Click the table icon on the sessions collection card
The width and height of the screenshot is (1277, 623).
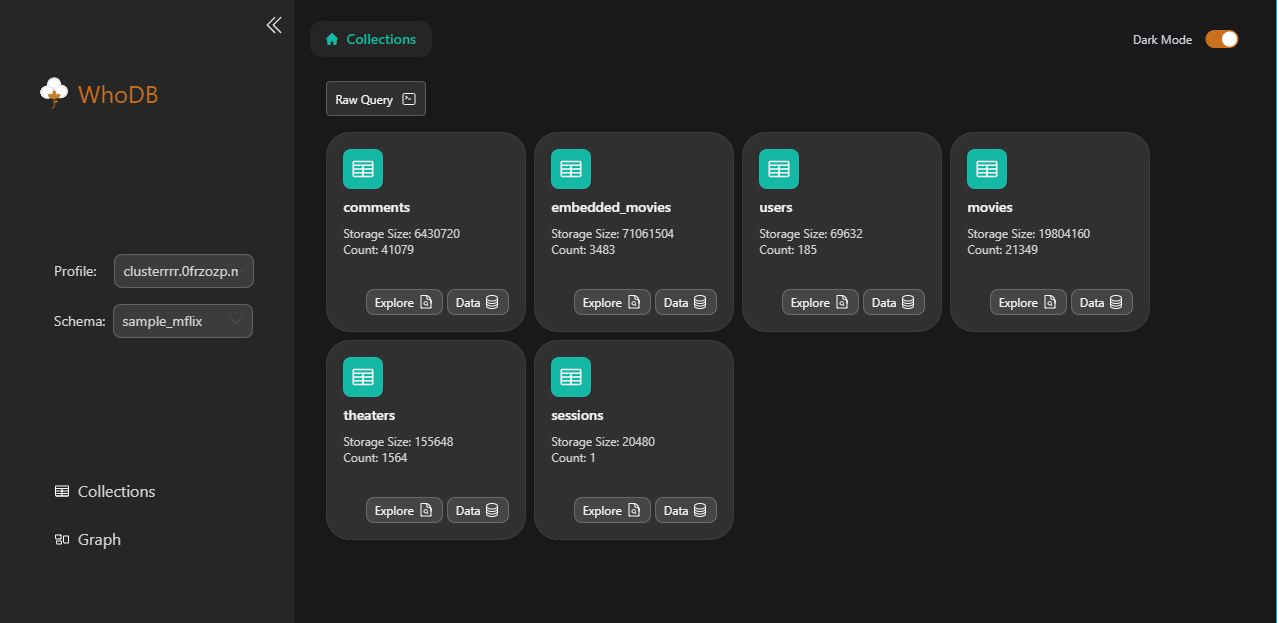coord(570,376)
